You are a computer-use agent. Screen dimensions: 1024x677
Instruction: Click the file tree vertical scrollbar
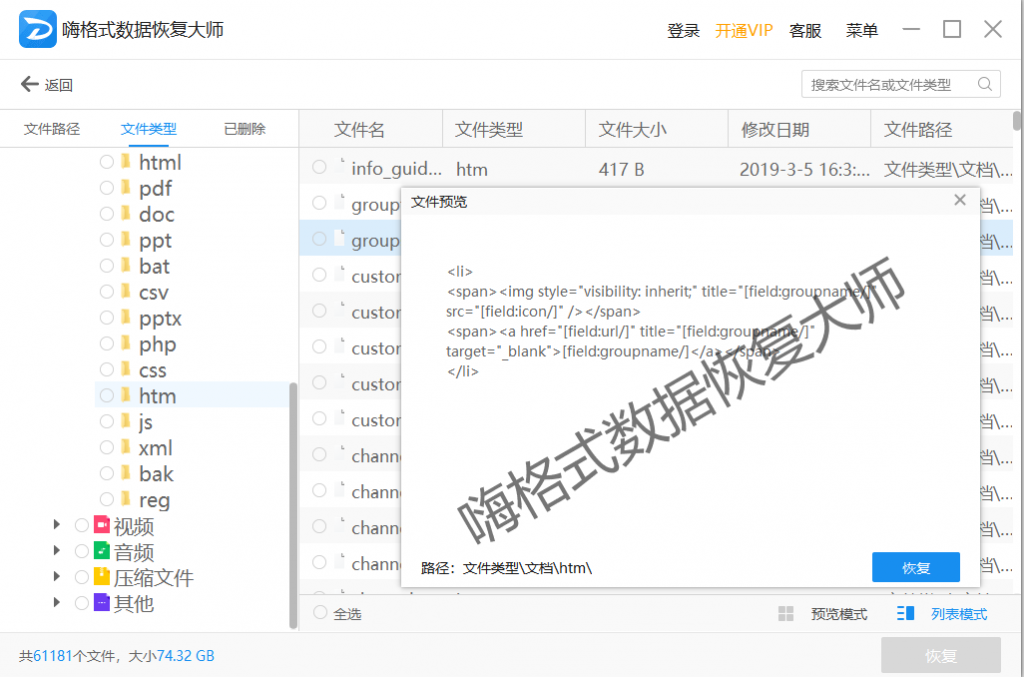293,506
